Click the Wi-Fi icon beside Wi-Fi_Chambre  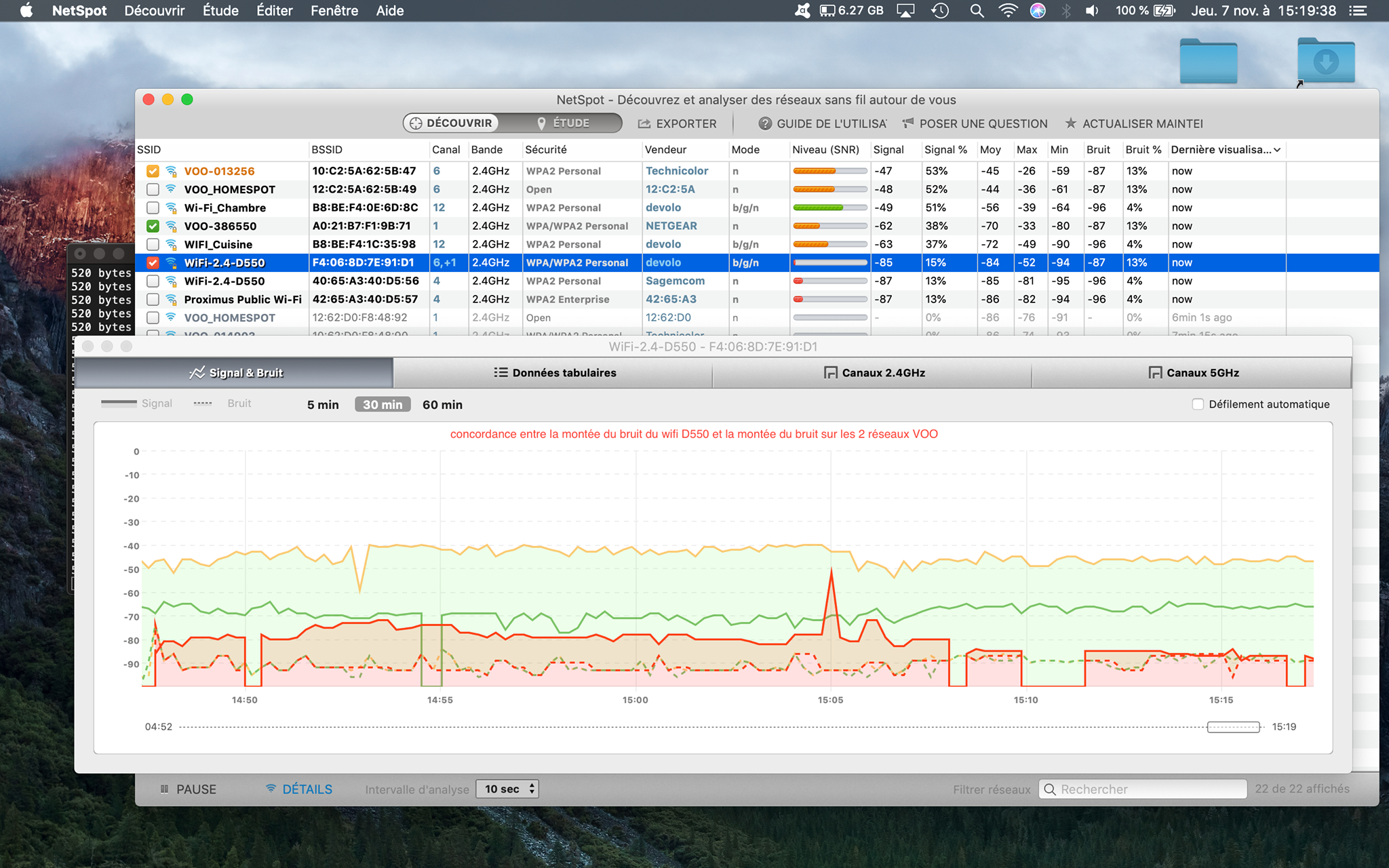tap(172, 208)
